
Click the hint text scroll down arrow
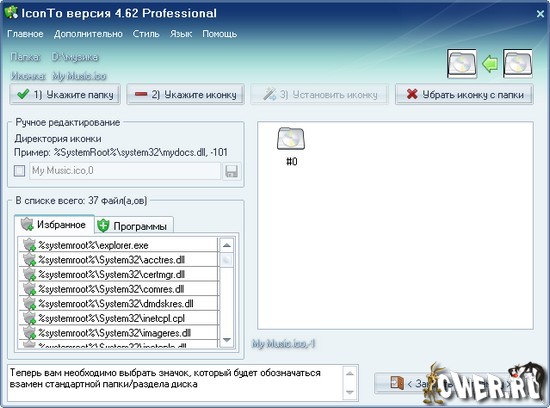pos(350,392)
